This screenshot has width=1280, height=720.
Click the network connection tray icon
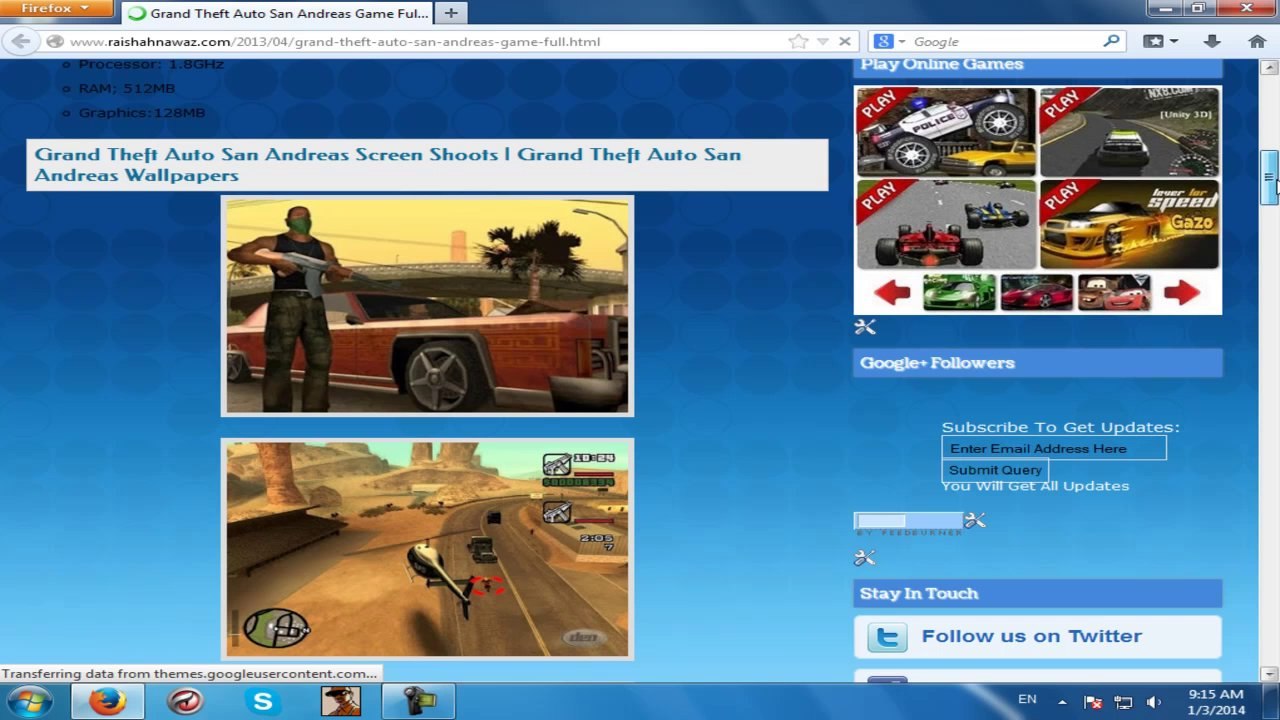(x=1123, y=702)
